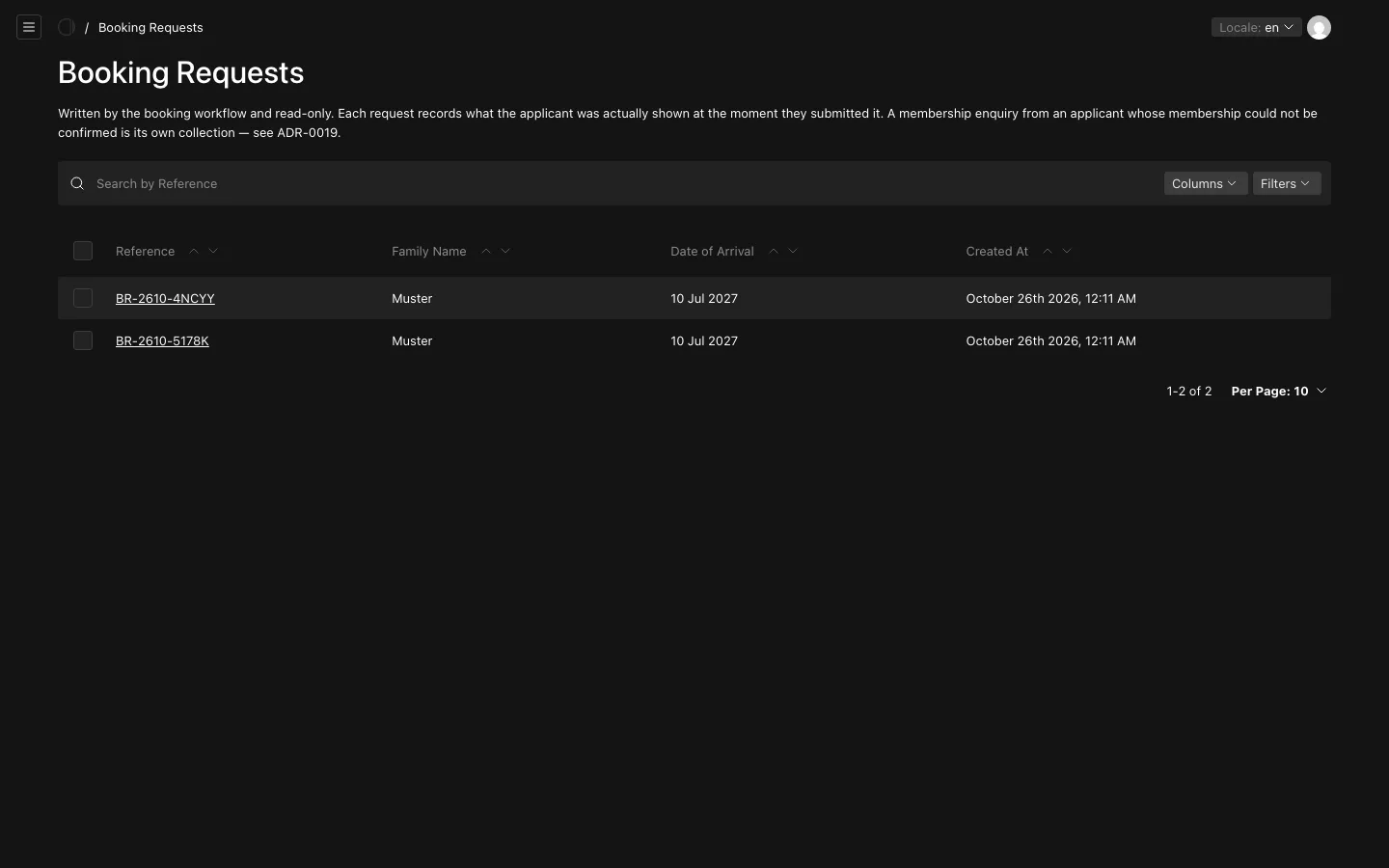Open the user account avatar
Viewport: 1389px width, 868px height.
(1319, 27)
